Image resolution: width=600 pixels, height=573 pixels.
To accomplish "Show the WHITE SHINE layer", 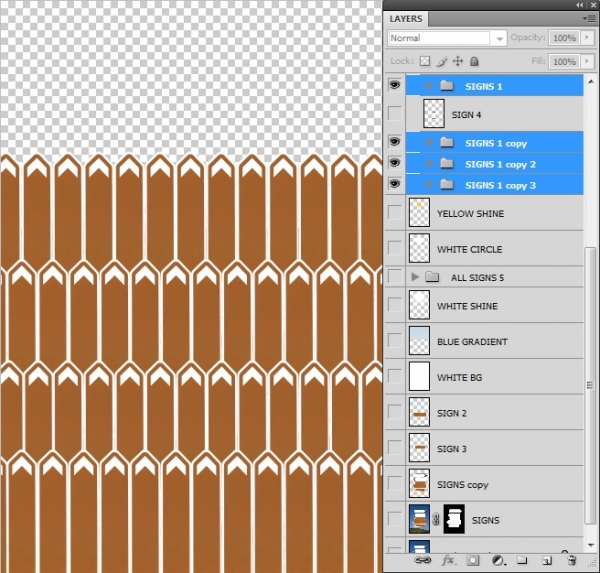I will click(x=395, y=305).
